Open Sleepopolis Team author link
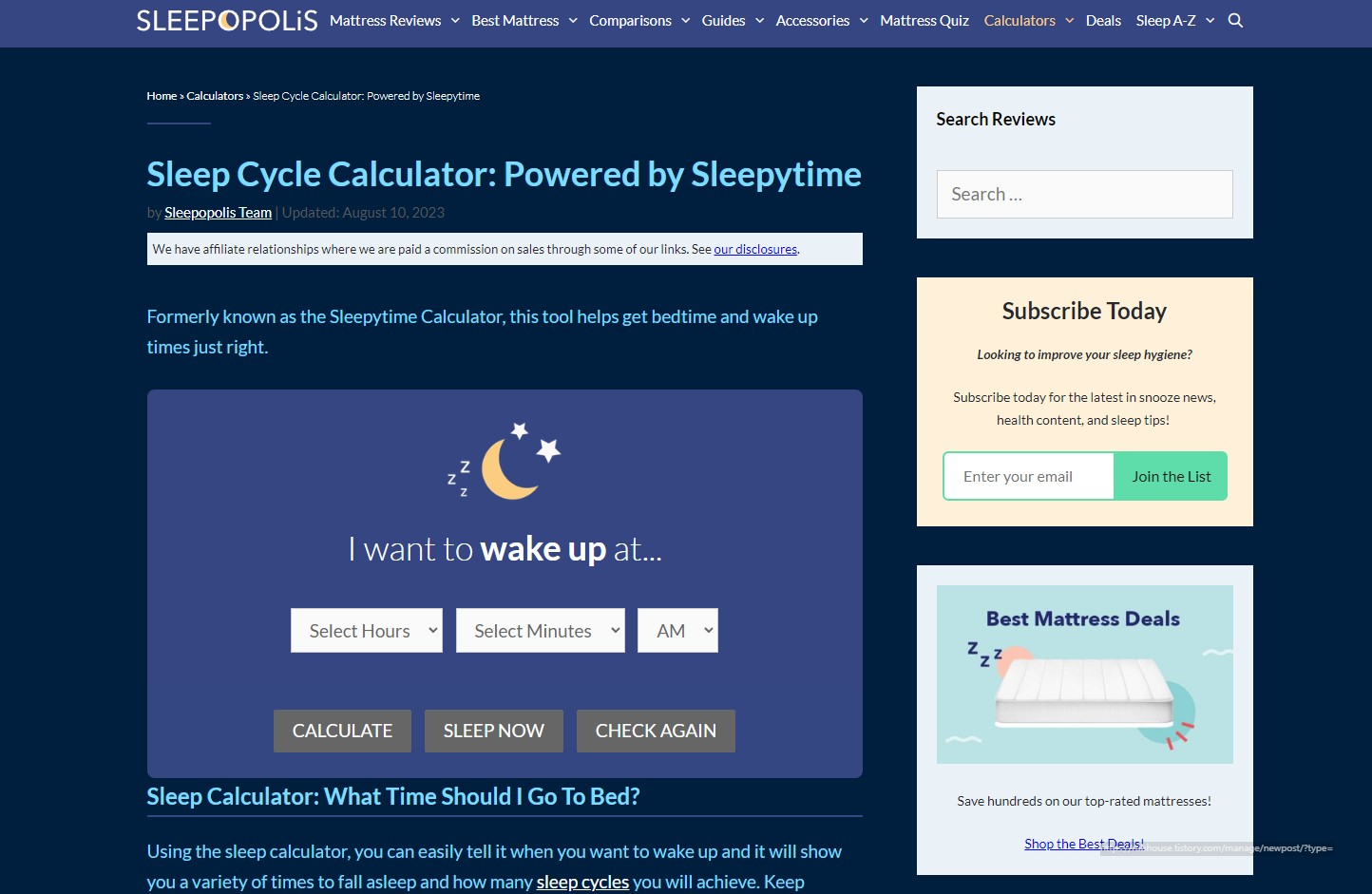The width and height of the screenshot is (1372, 894). pyautogui.click(x=218, y=213)
